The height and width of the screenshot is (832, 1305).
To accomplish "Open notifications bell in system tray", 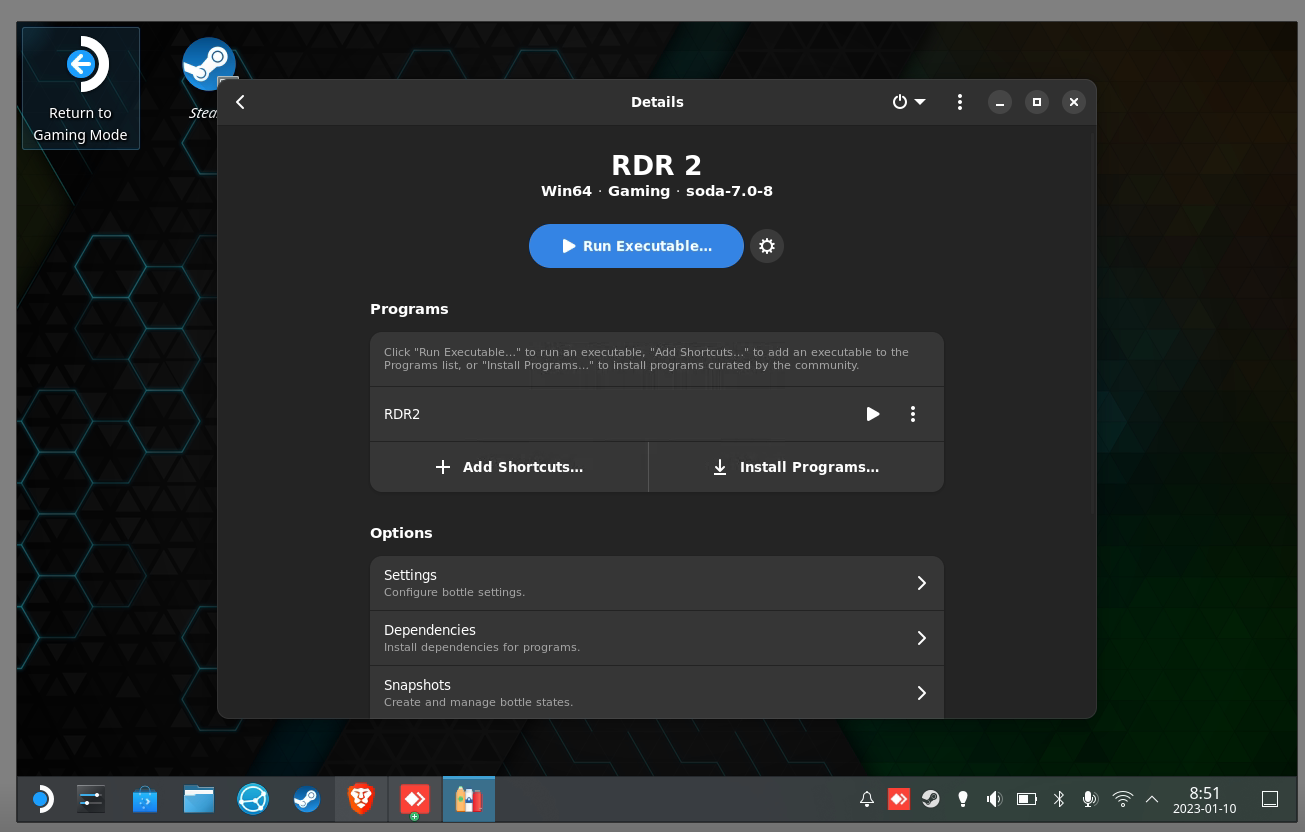I will [867, 799].
